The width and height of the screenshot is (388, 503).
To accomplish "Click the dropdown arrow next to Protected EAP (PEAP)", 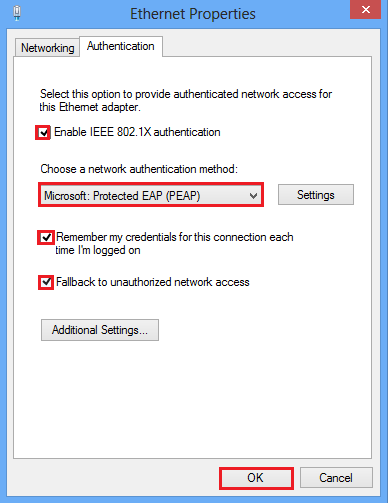I will tap(253, 196).
